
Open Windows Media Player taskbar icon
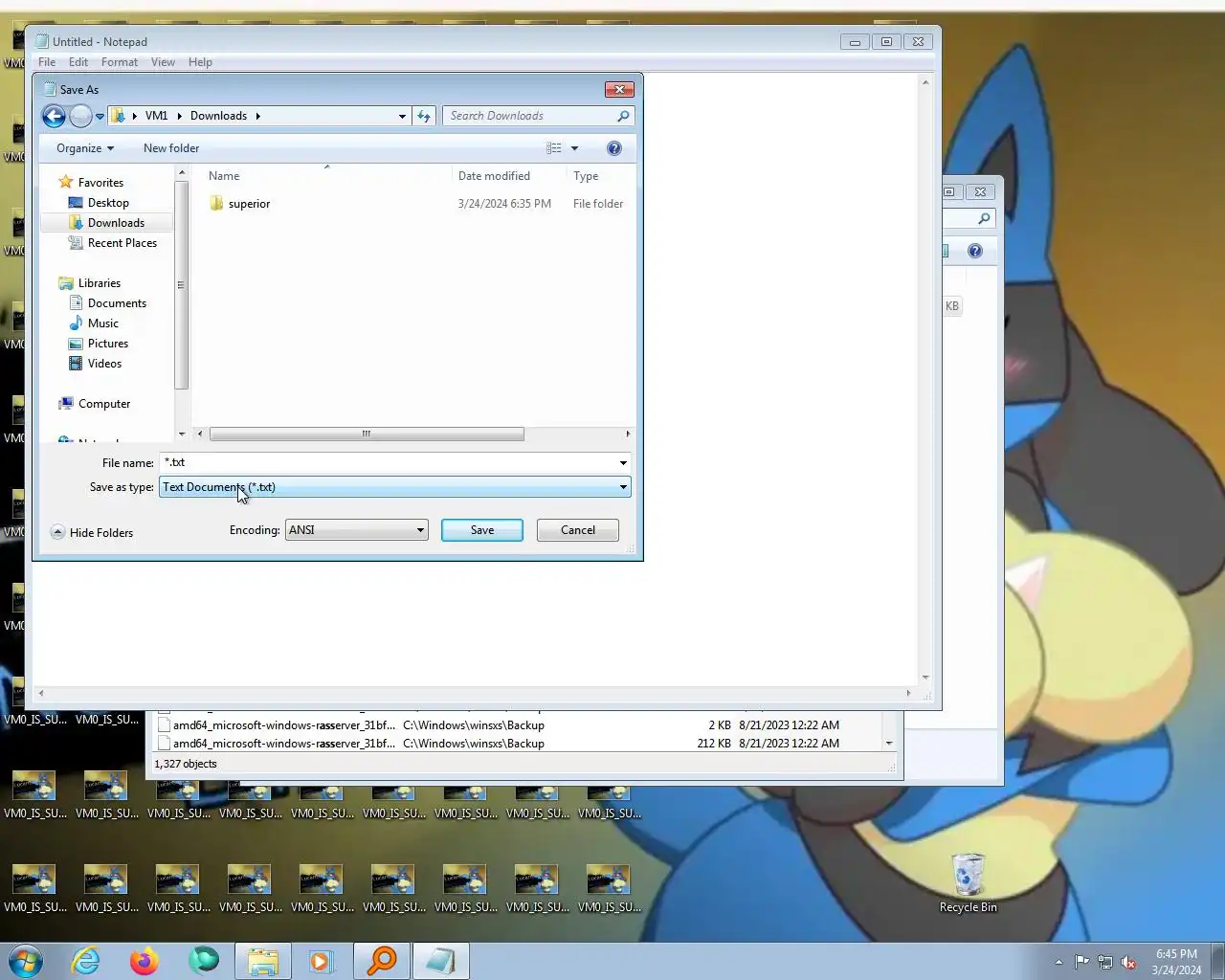point(321,961)
